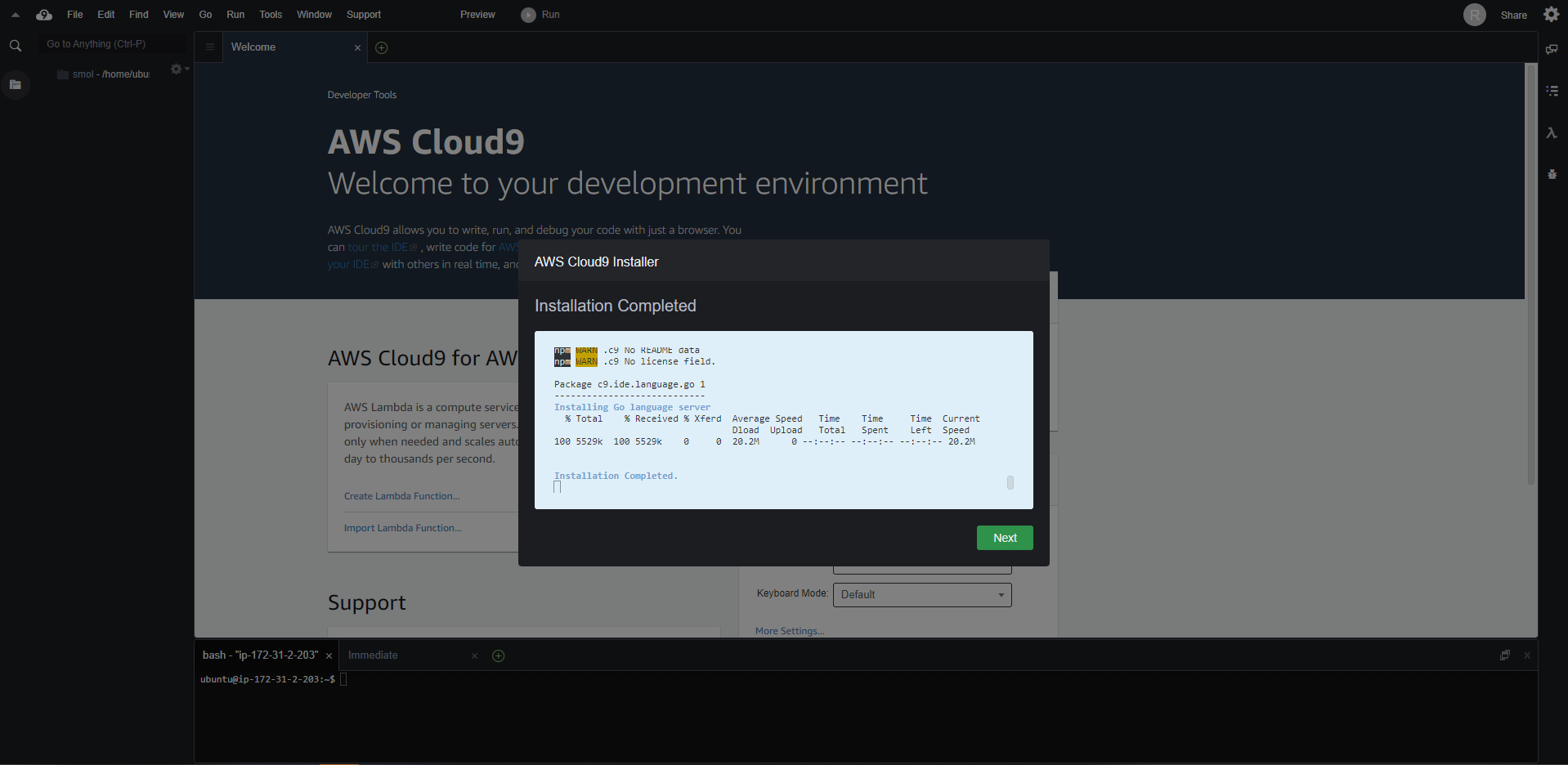This screenshot has height=765, width=1568.
Task: Close the Welcome tab
Action: tap(357, 47)
